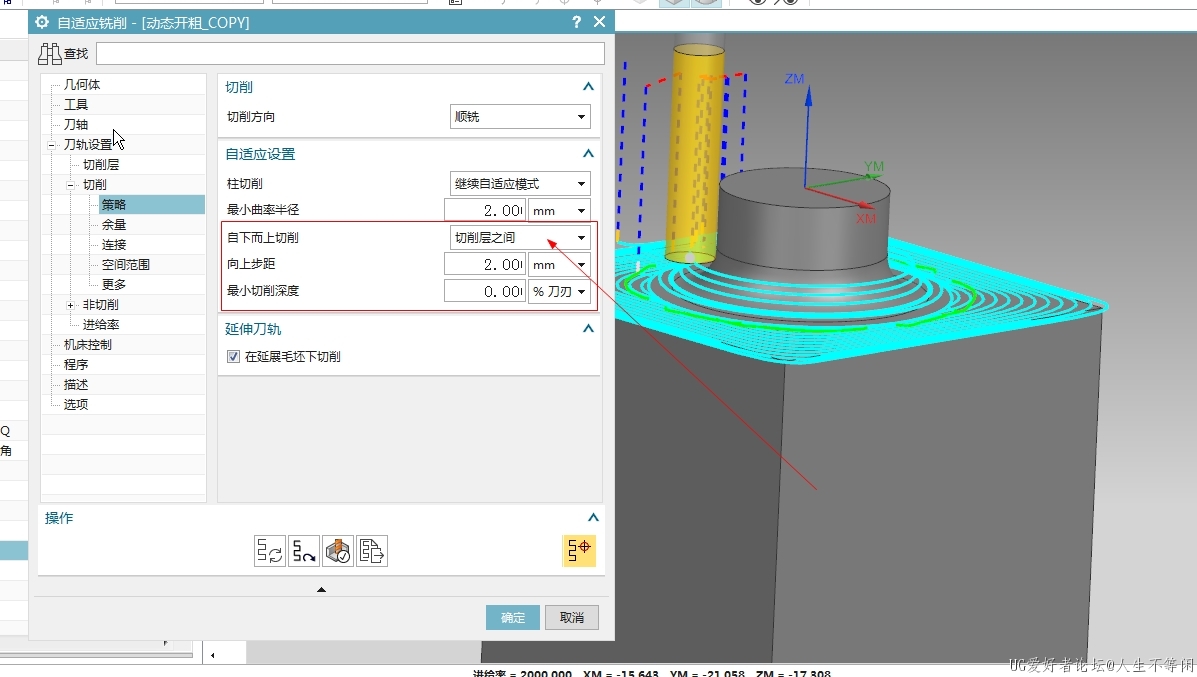Viewport: 1197px width, 677px height.
Task: Click the 确定 button
Action: pos(513,618)
